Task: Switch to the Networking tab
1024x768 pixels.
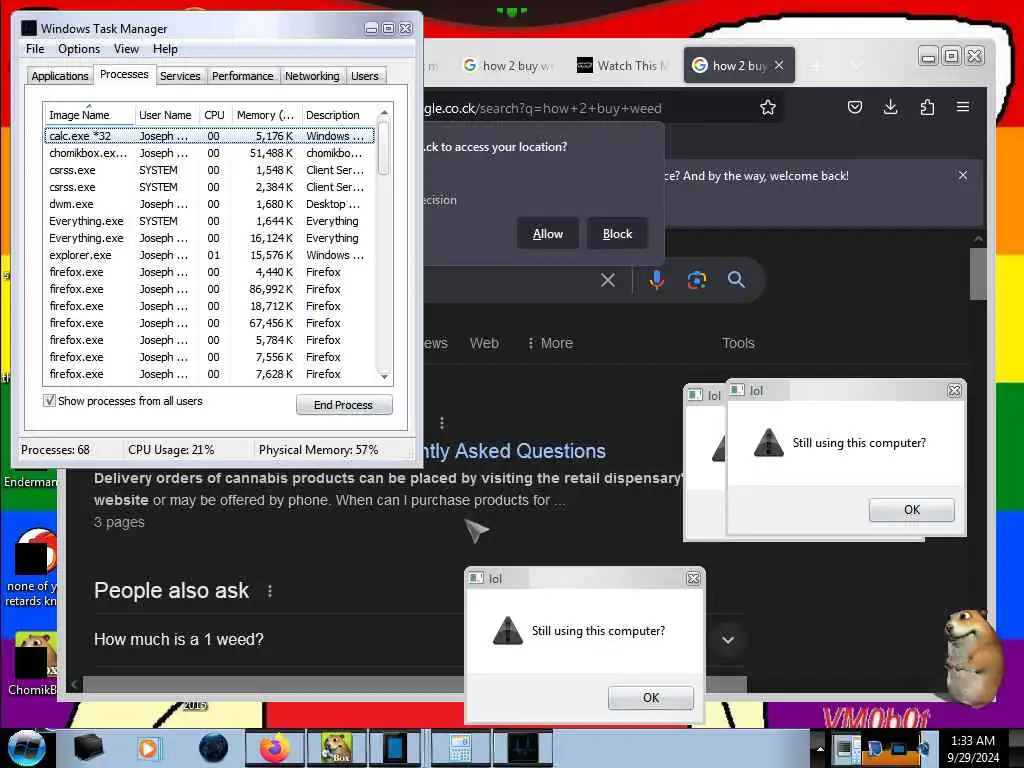Action: coord(312,76)
